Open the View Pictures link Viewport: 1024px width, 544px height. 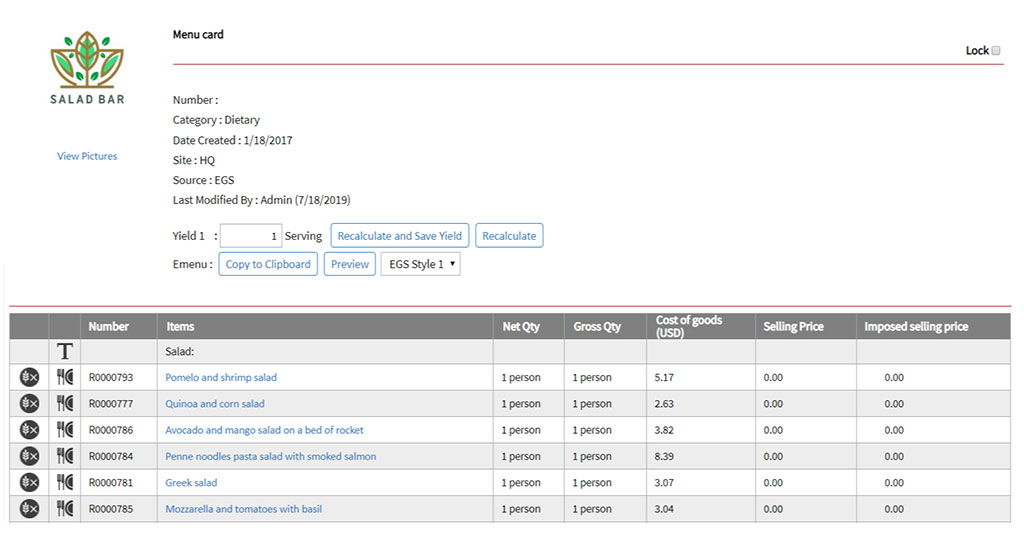tap(87, 156)
